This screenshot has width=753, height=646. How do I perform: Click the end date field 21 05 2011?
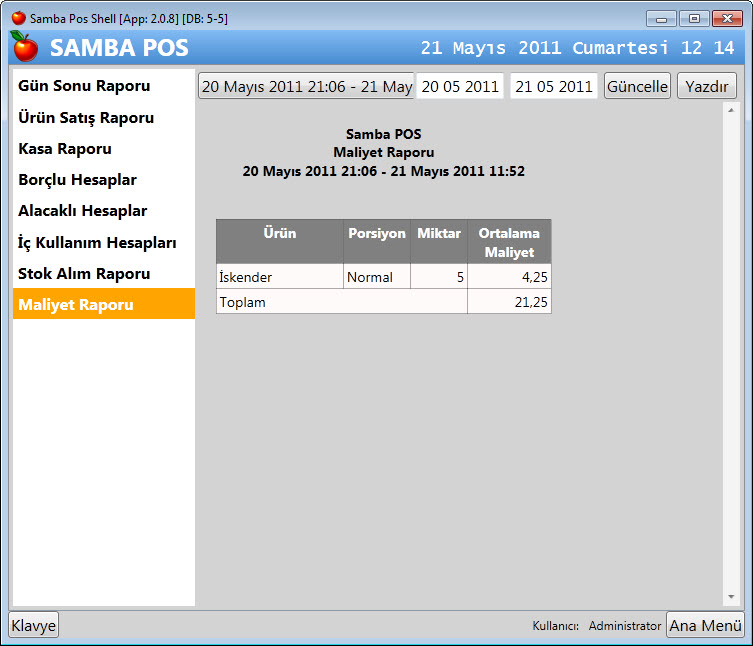554,86
